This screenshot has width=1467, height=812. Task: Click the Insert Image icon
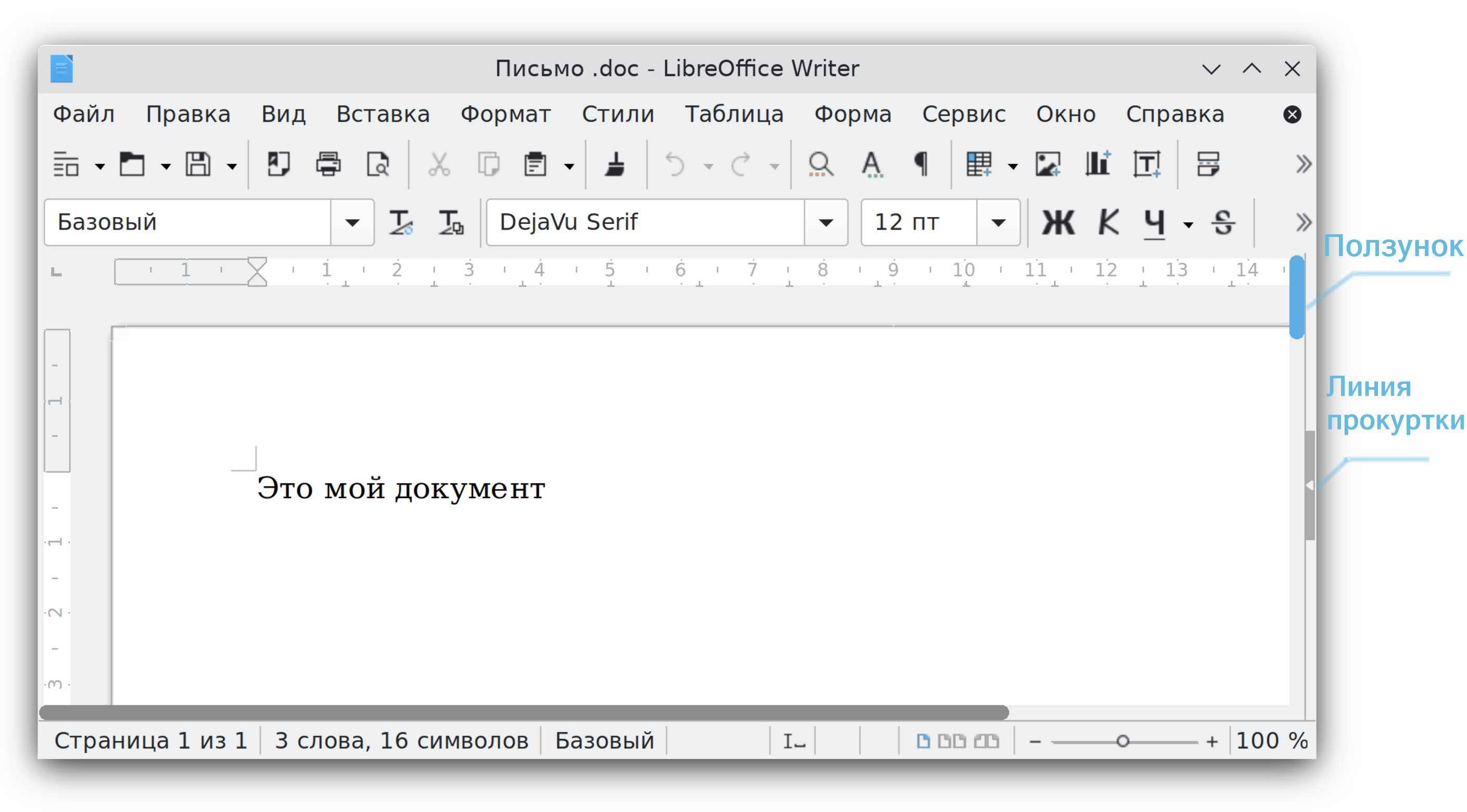click(x=1048, y=165)
